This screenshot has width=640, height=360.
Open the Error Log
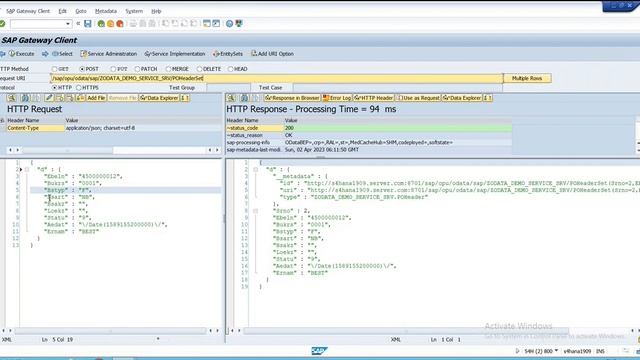(x=337, y=98)
